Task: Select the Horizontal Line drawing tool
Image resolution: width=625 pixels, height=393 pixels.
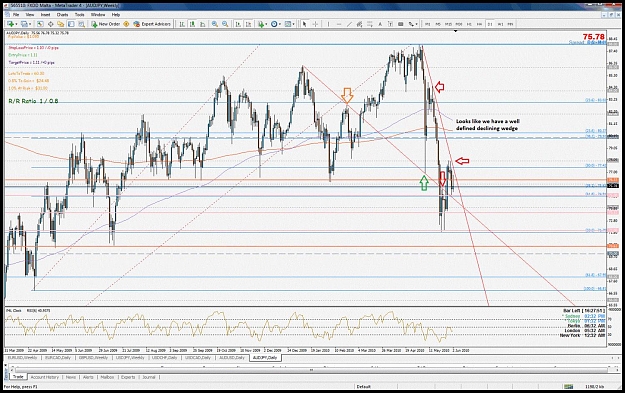Action: [x=339, y=24]
